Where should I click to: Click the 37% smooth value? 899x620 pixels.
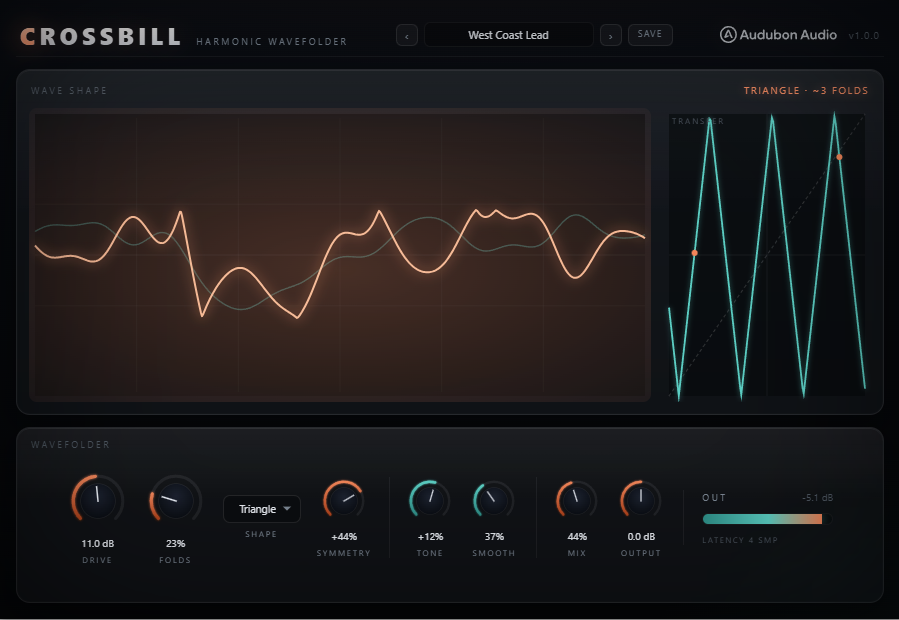click(494, 537)
